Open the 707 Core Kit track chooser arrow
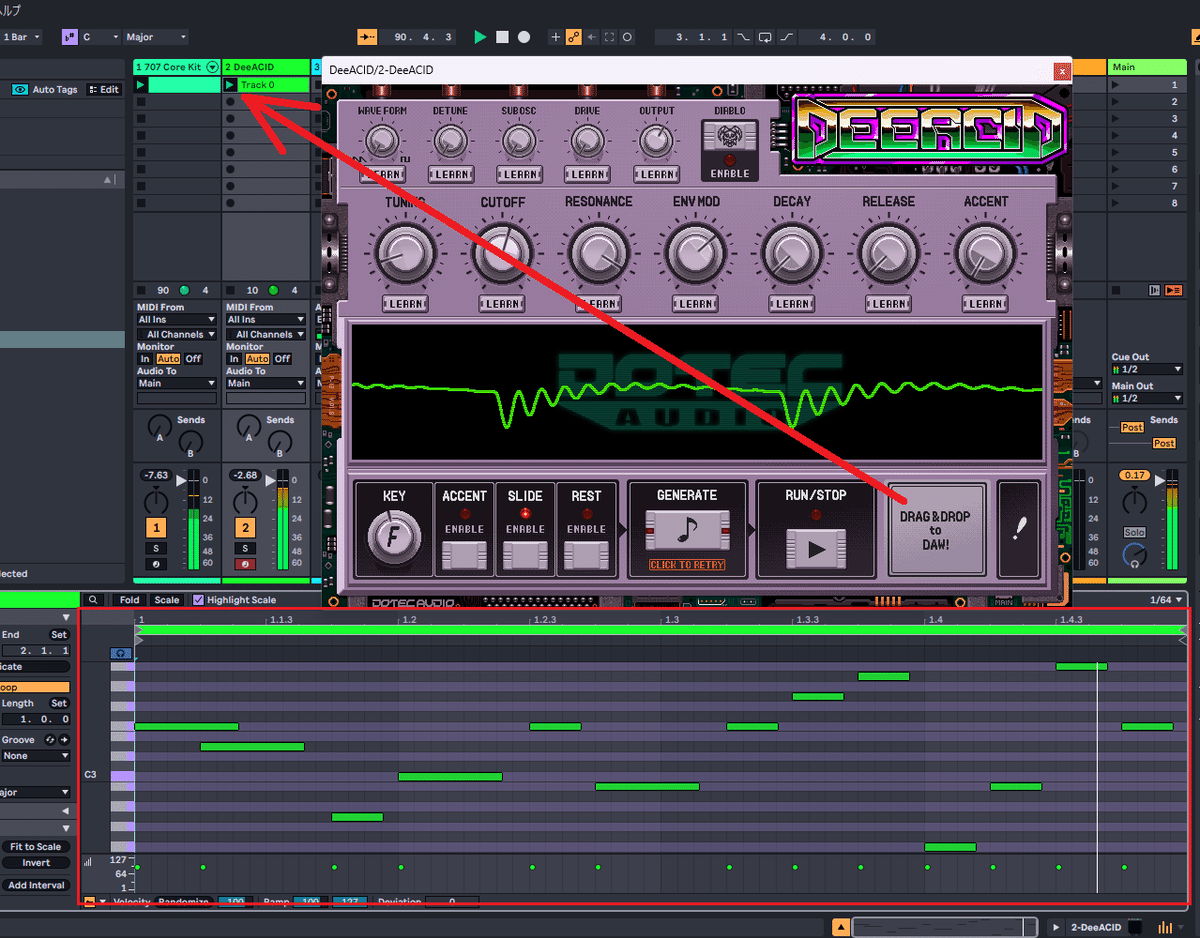This screenshot has width=1200, height=938. [x=211, y=67]
